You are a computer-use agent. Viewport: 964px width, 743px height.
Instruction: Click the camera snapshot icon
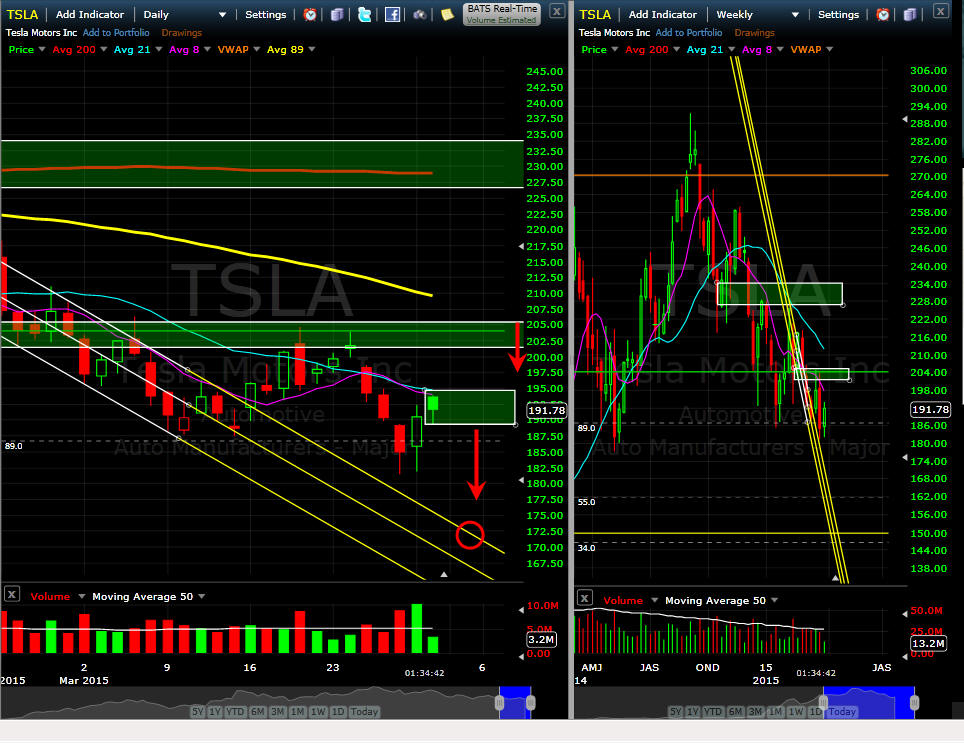(x=420, y=14)
